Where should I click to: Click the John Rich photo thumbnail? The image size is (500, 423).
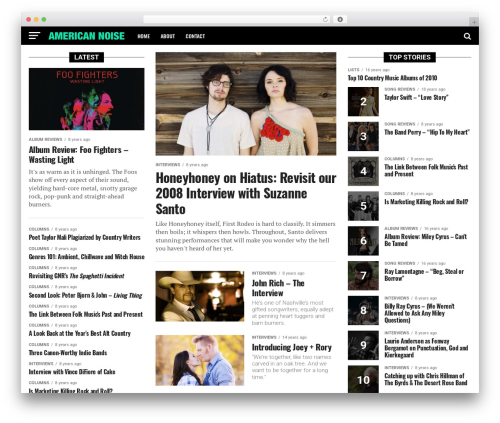coord(200,296)
